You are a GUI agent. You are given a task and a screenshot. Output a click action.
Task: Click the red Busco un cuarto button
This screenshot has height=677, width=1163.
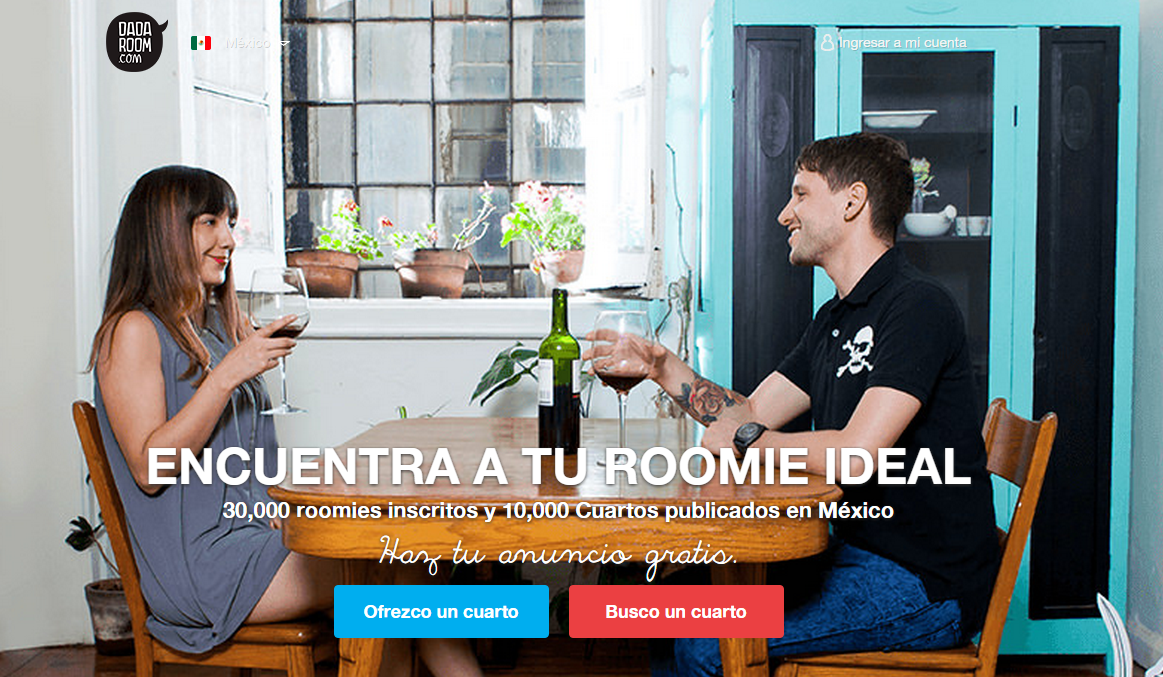point(676,612)
